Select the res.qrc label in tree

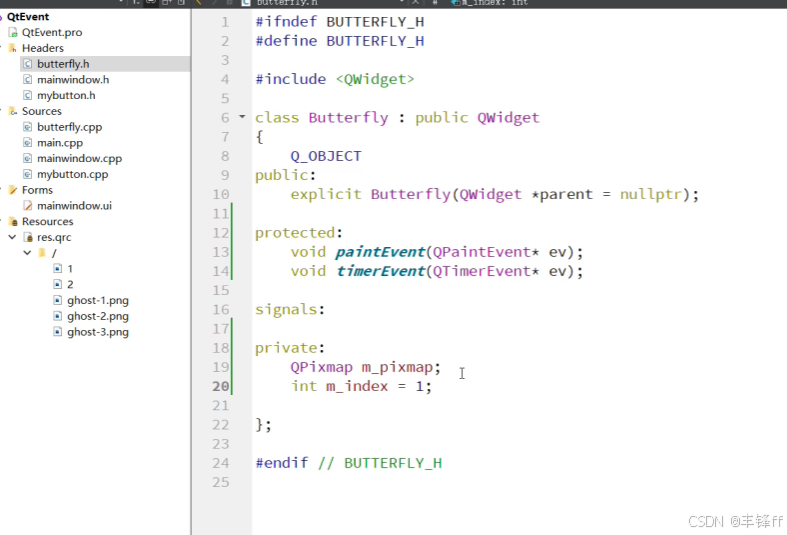(54, 237)
